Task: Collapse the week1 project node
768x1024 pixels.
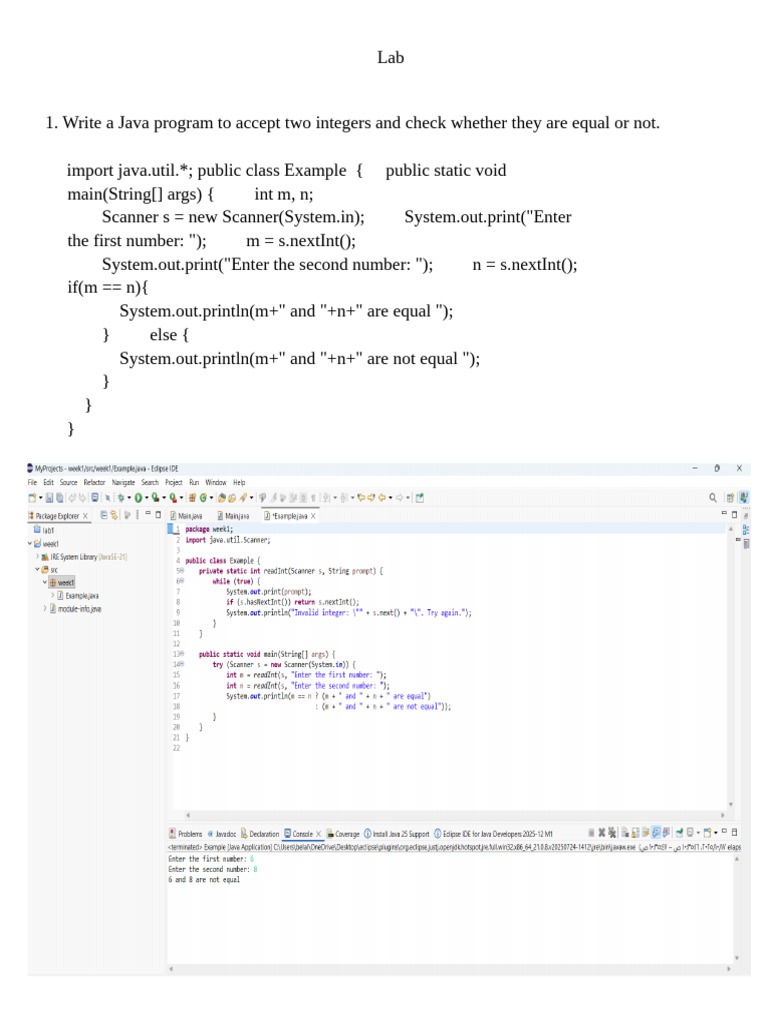Action: coord(29,543)
